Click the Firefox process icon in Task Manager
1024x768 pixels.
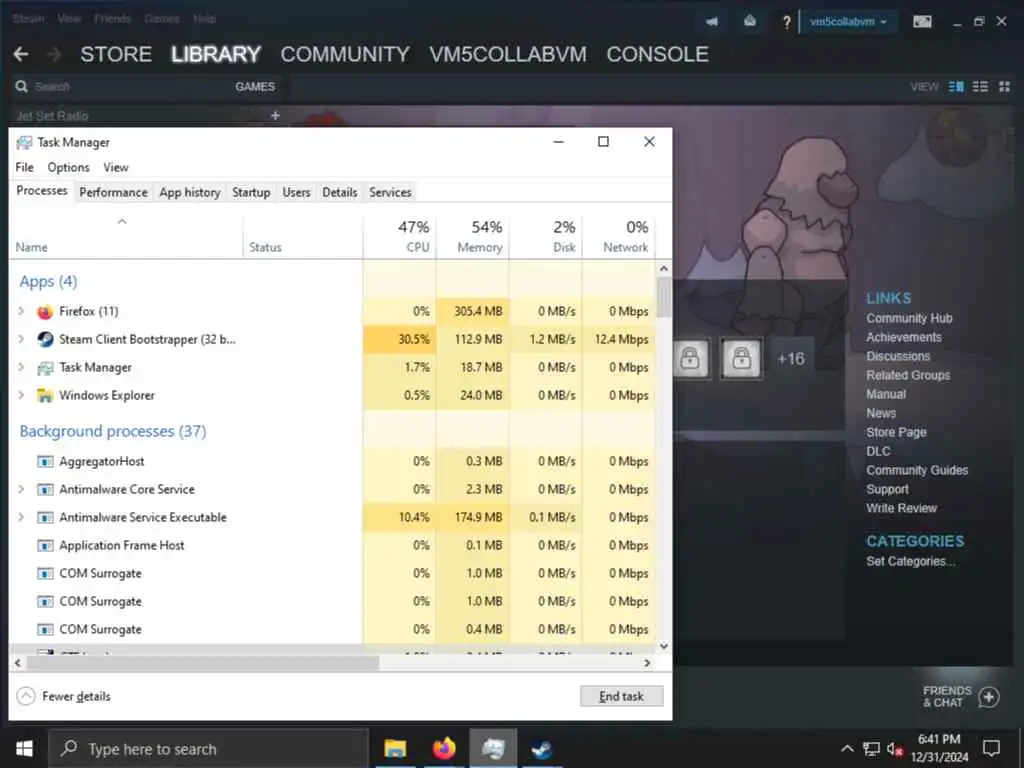coord(45,312)
